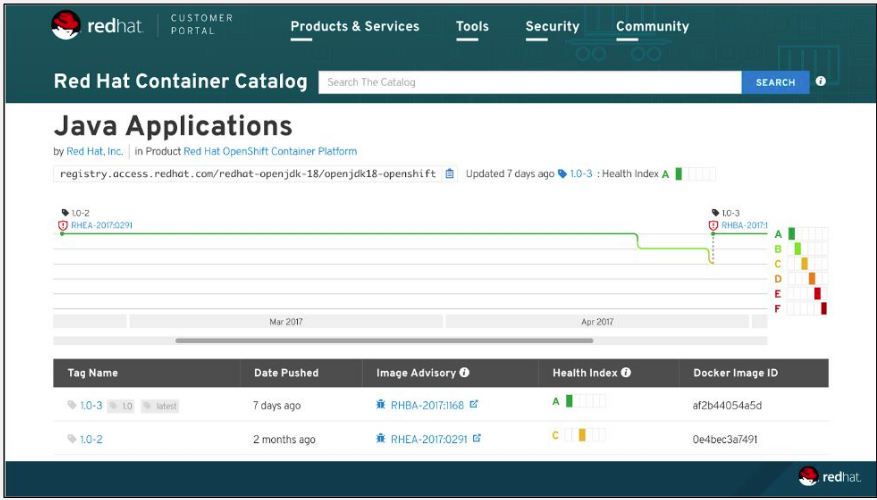Click the shield alert icon at RHEA-2017:0291 marker
This screenshot has height=500, width=877.
point(63,225)
